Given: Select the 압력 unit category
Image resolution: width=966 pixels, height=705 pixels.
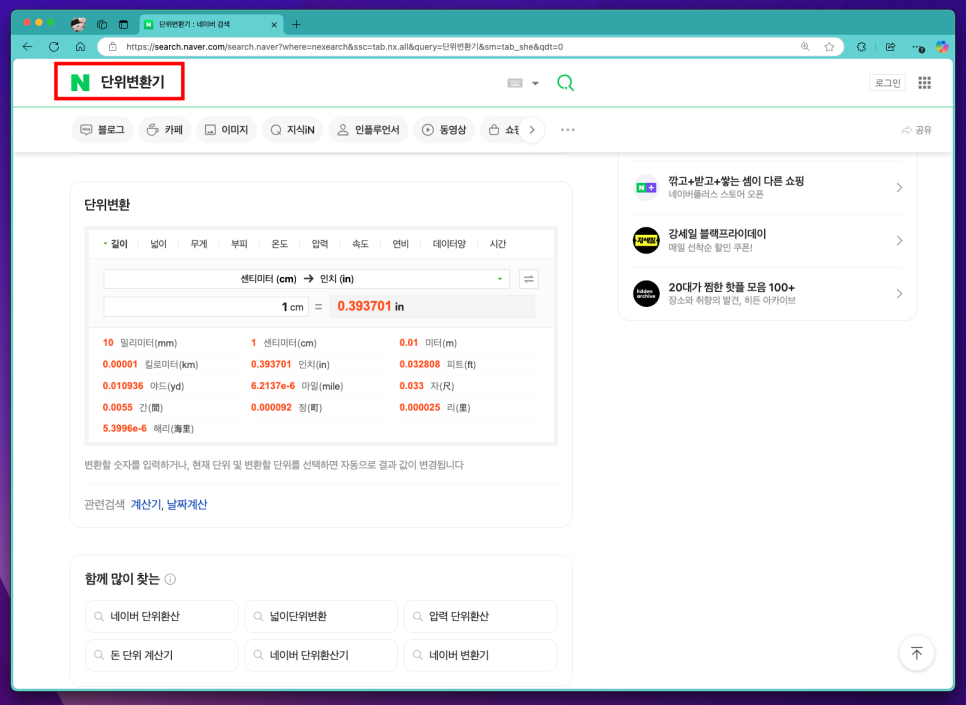Looking at the screenshot, I should [320, 244].
